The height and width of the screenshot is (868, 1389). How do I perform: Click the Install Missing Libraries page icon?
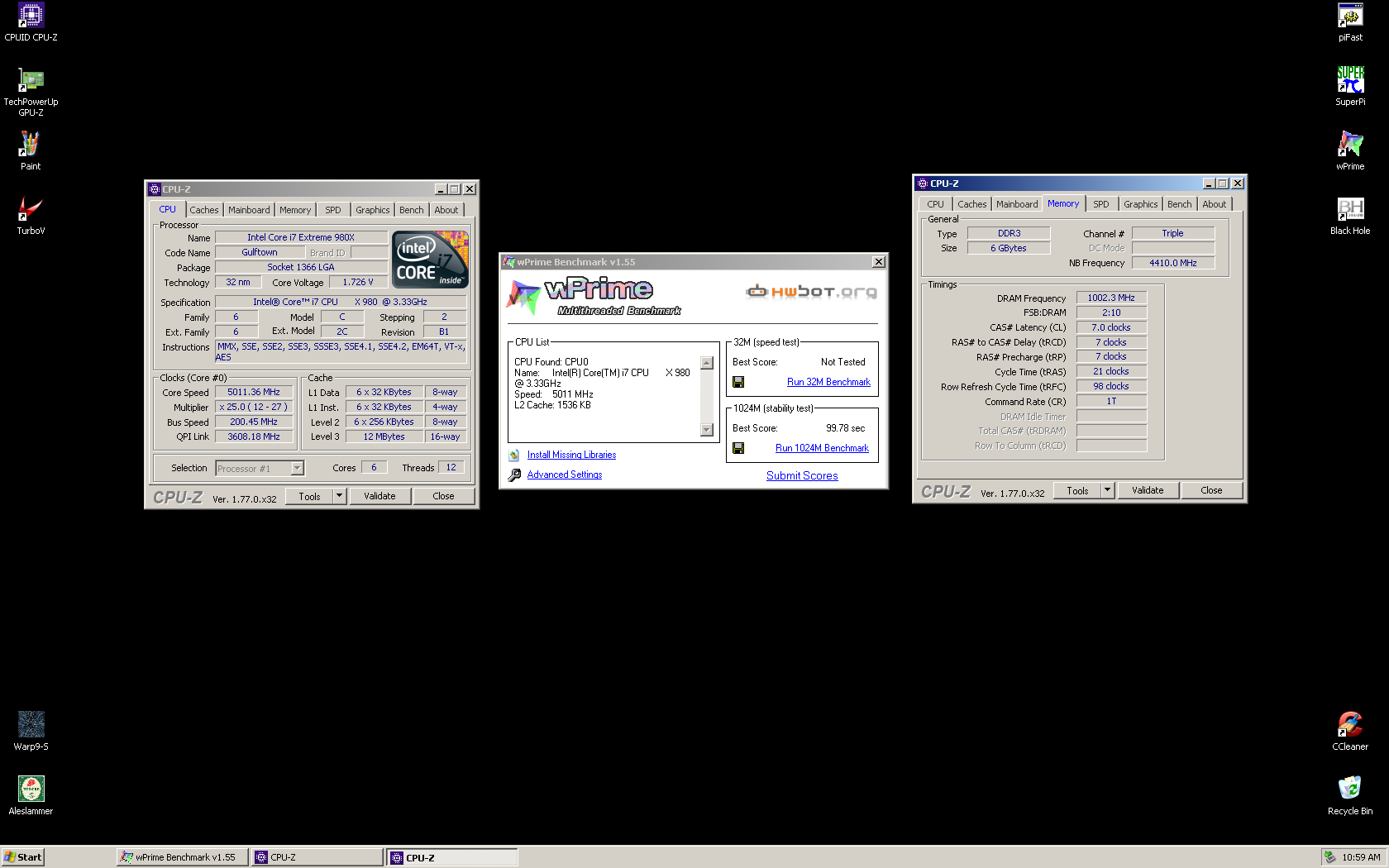513,455
